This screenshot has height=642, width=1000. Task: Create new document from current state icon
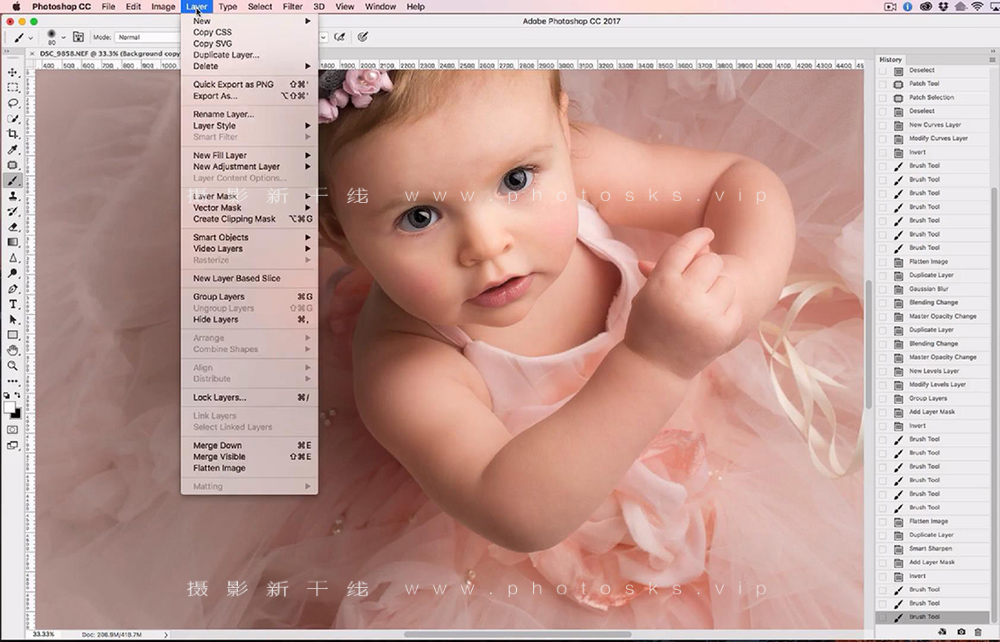point(943,632)
